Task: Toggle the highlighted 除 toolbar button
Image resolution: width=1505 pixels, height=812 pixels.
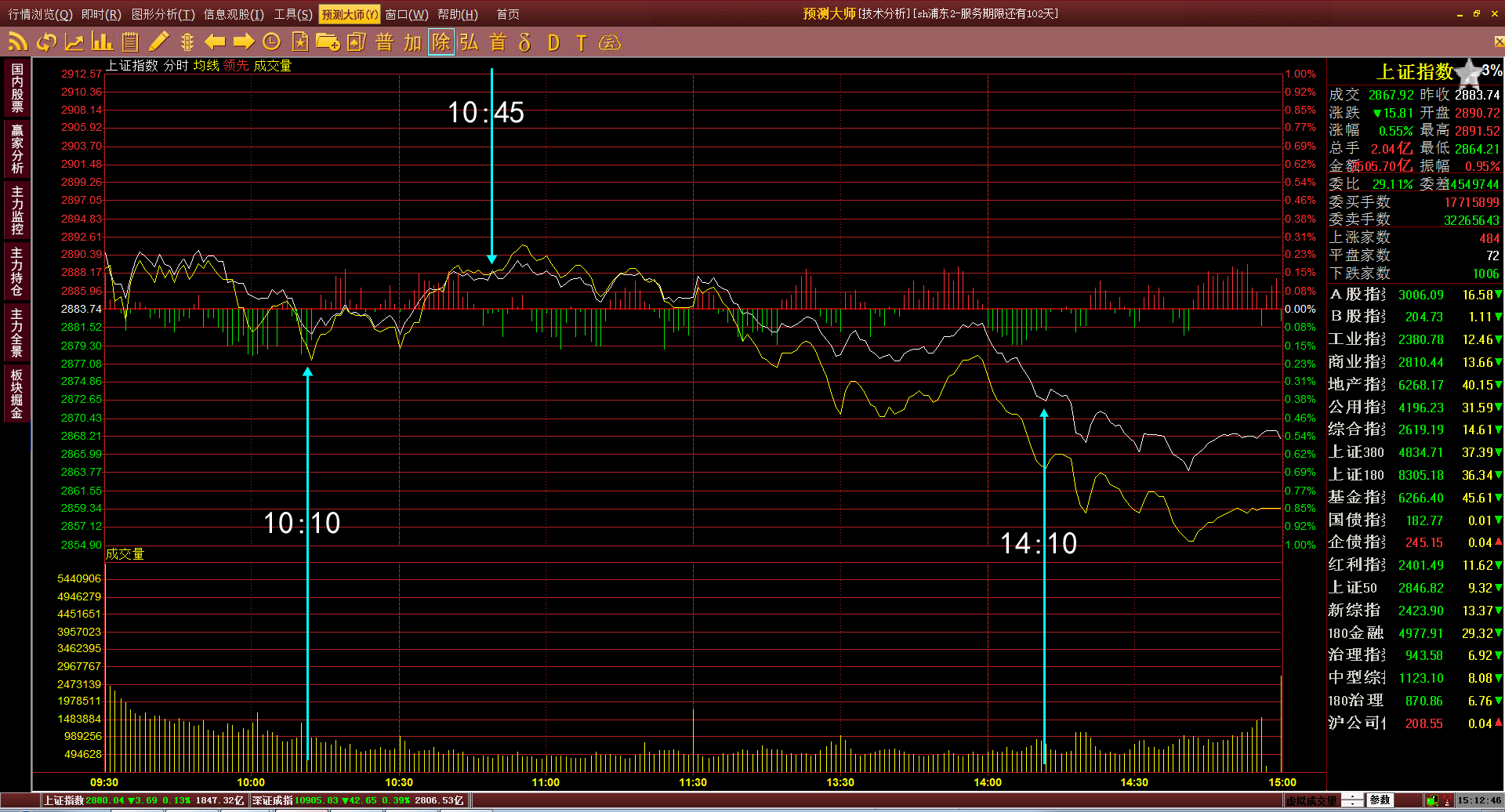Action: [441, 42]
